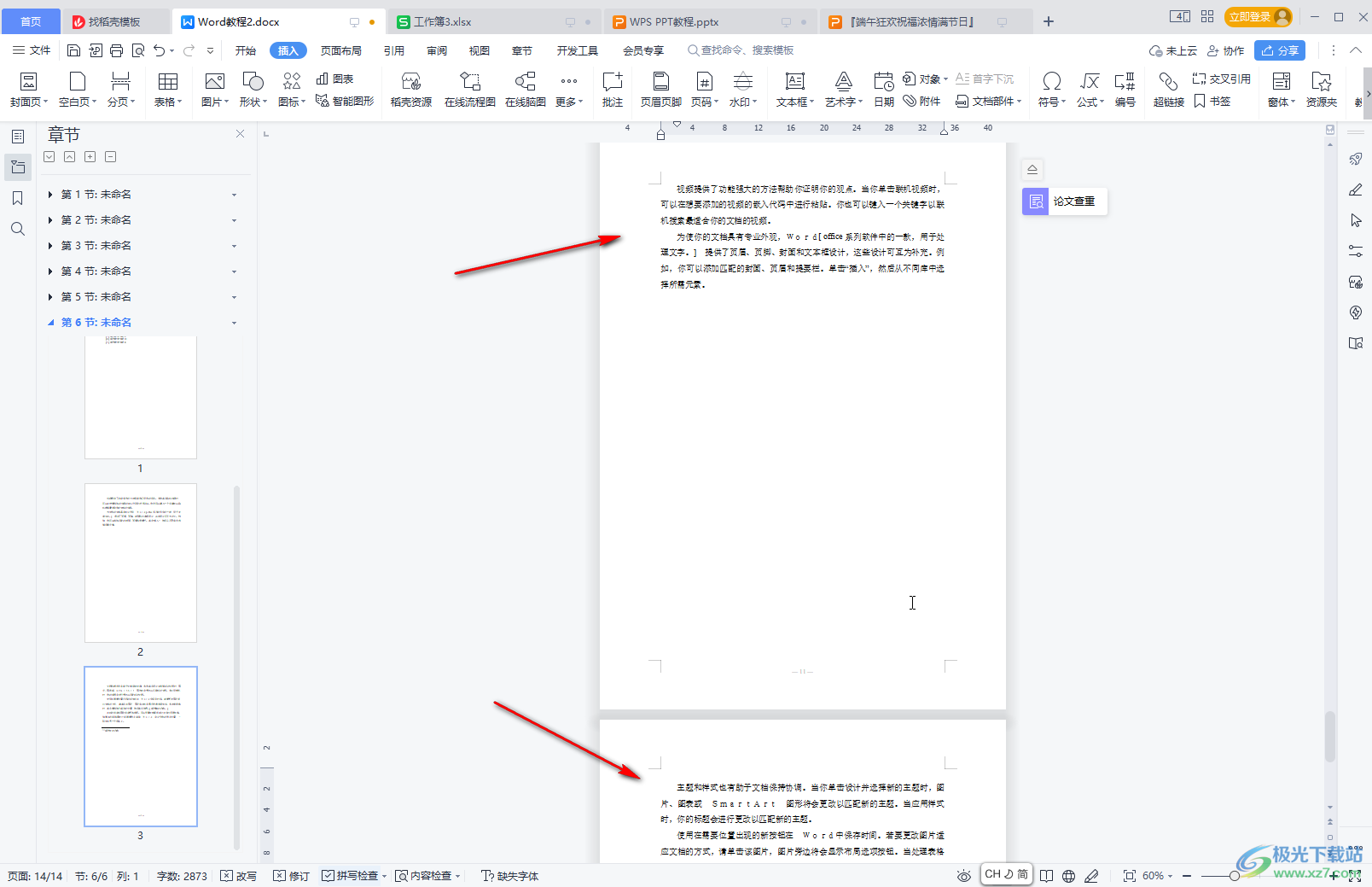Insert a picture (图片)
Image resolution: width=1372 pixels, height=887 pixels.
[x=215, y=90]
